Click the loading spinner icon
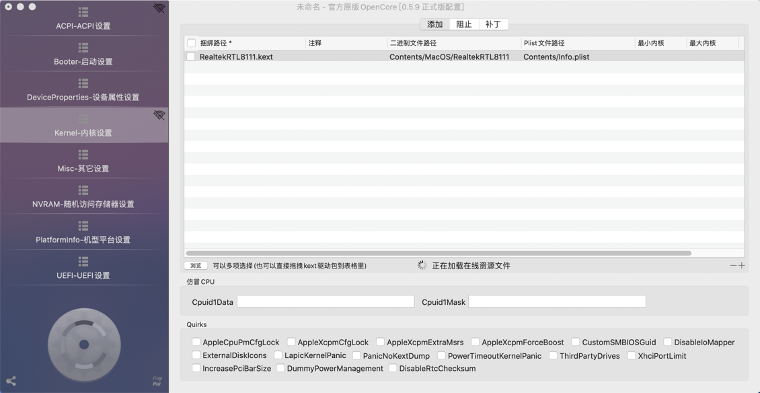This screenshot has height=393, width=760. [422, 266]
